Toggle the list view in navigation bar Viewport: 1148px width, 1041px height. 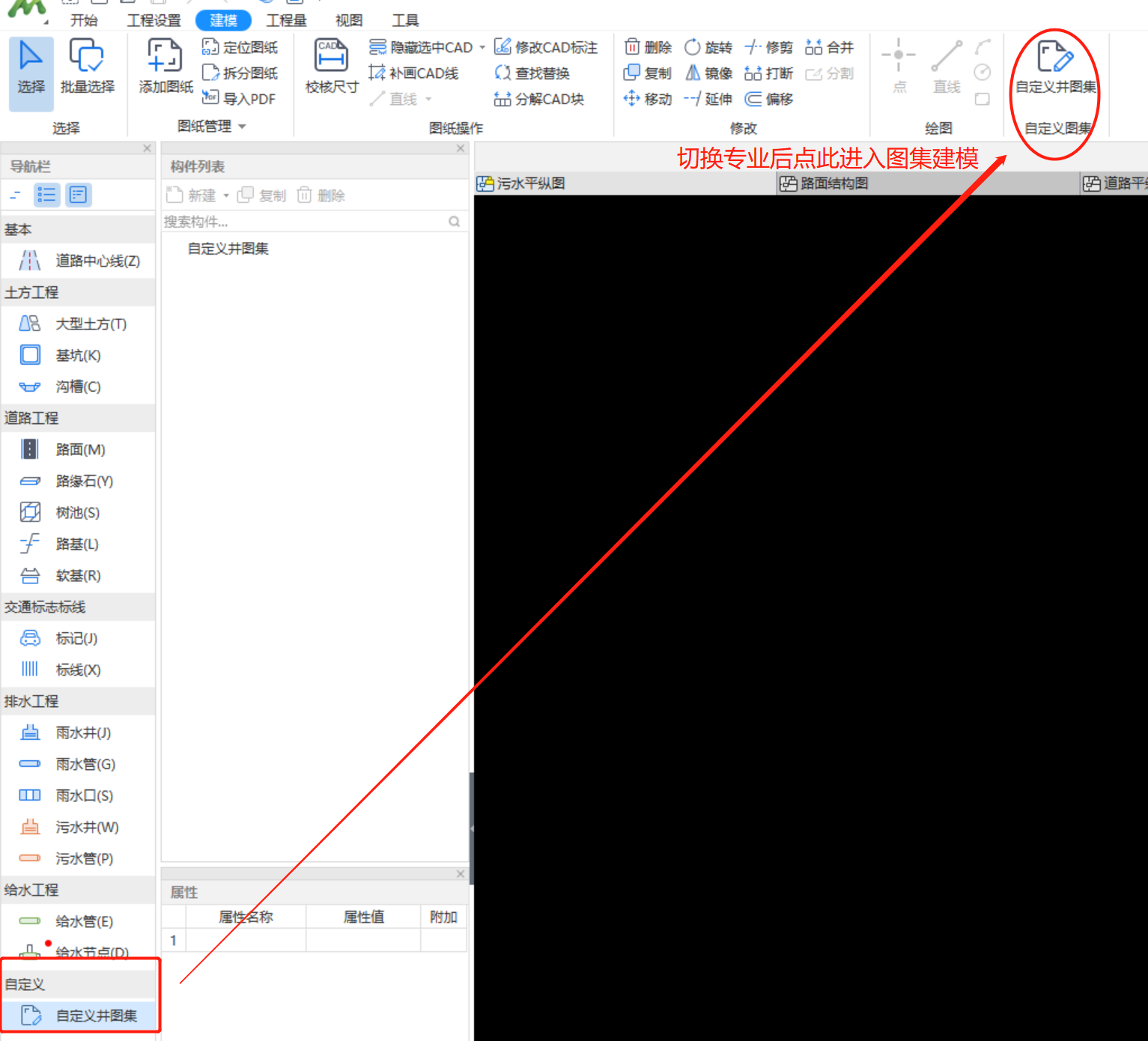(x=46, y=195)
